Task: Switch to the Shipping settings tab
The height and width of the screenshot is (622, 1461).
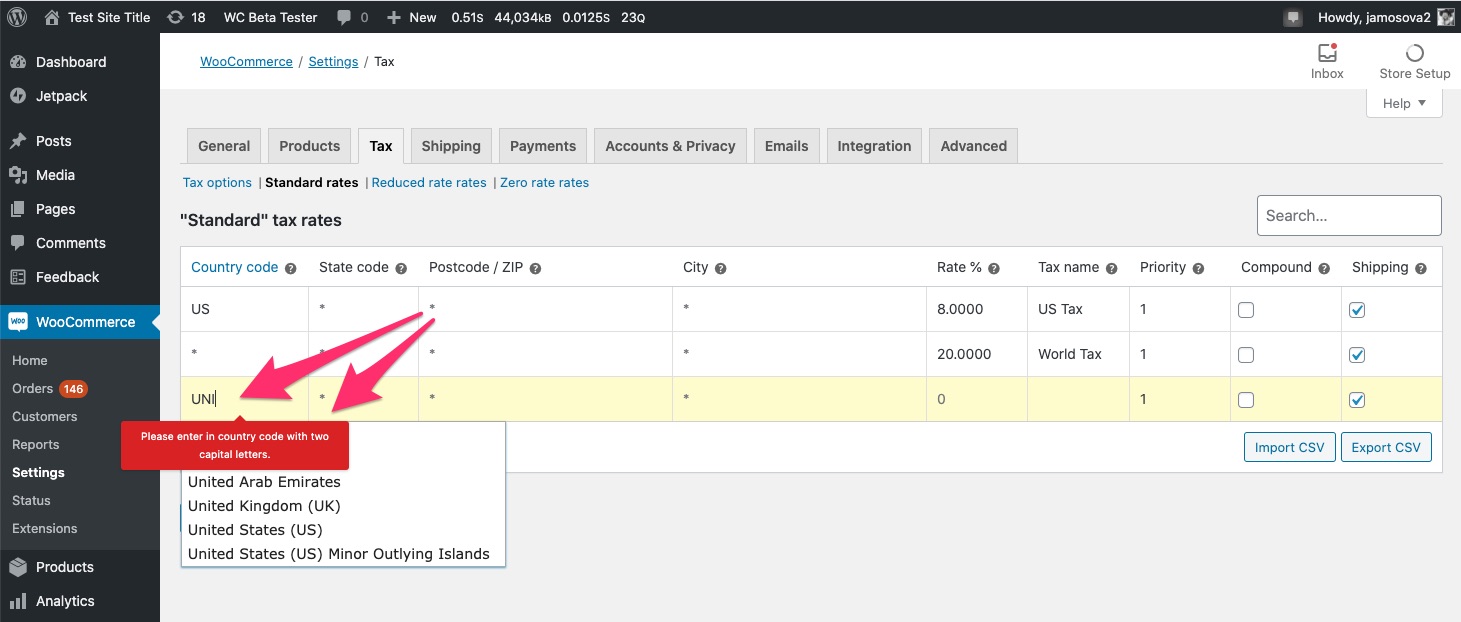Action: click(x=450, y=145)
